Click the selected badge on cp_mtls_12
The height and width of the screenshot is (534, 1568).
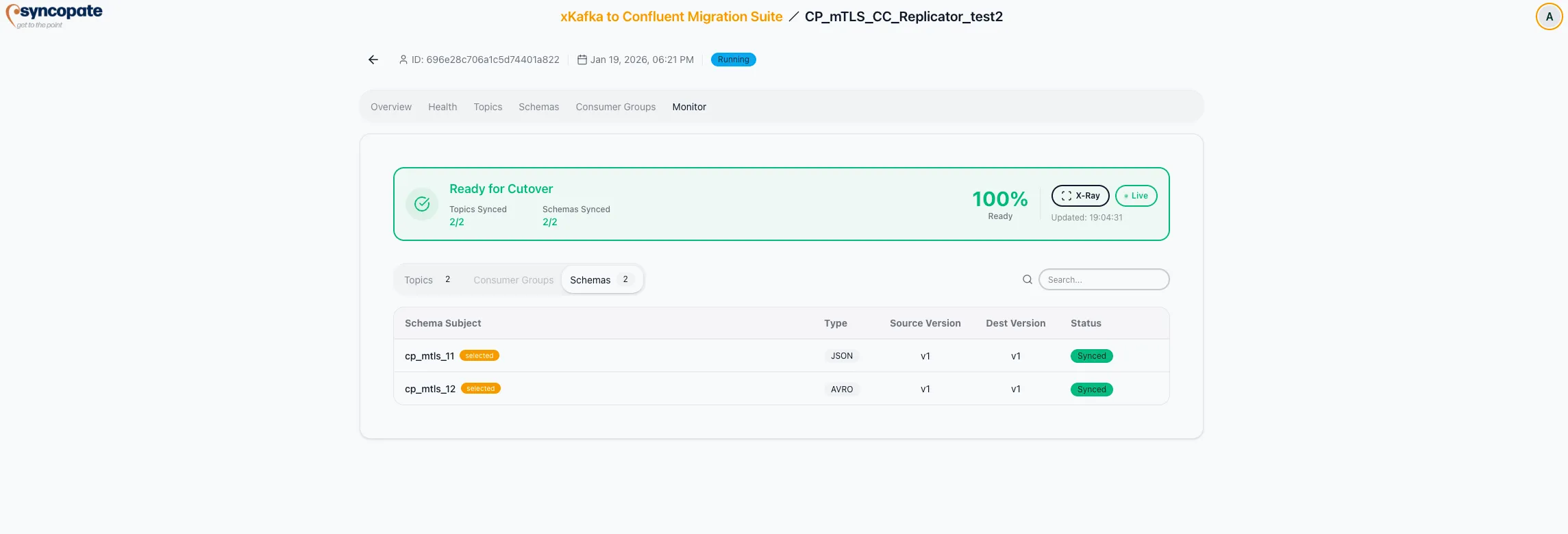[x=481, y=388]
